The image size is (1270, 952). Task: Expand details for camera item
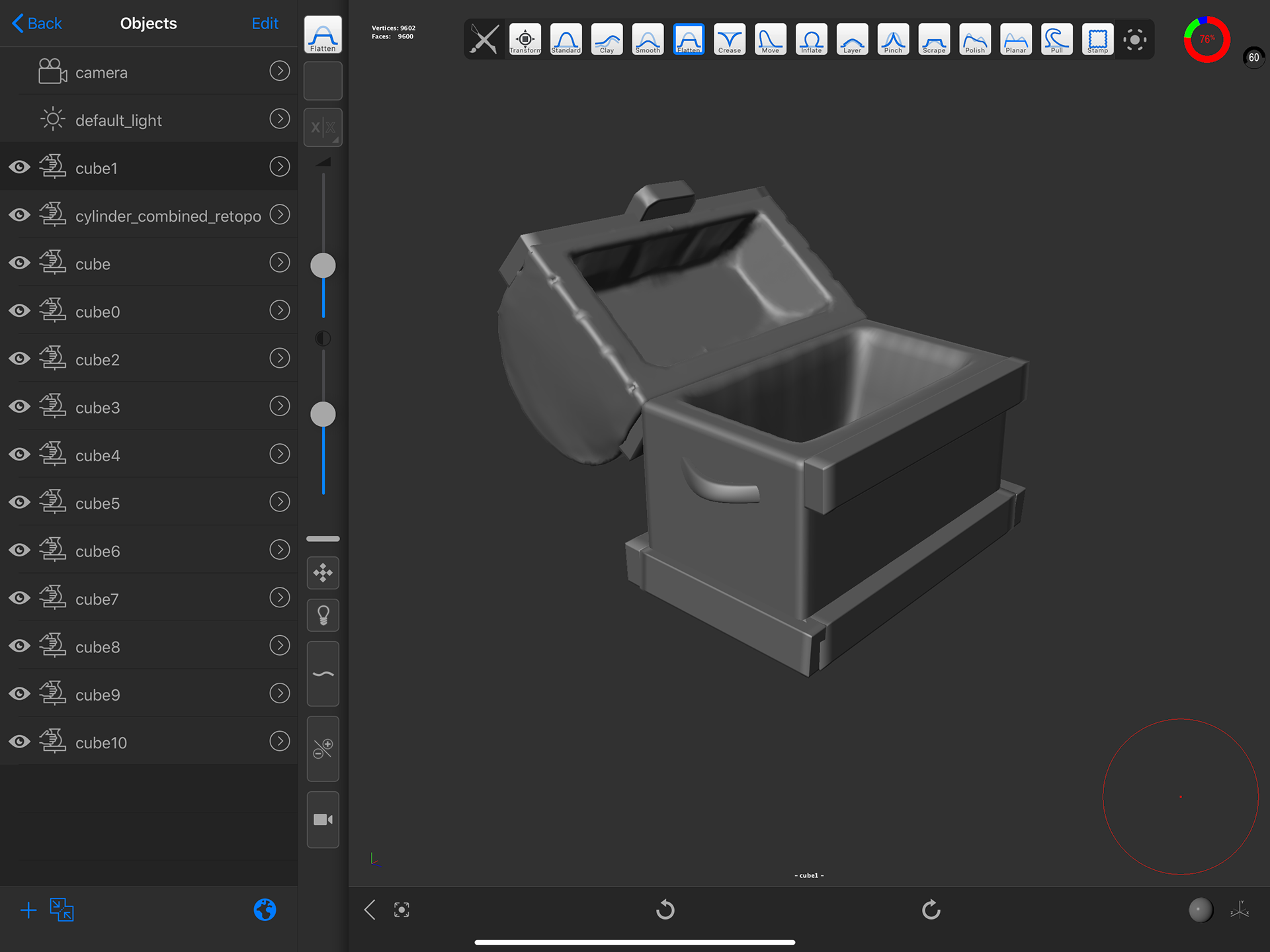click(280, 71)
